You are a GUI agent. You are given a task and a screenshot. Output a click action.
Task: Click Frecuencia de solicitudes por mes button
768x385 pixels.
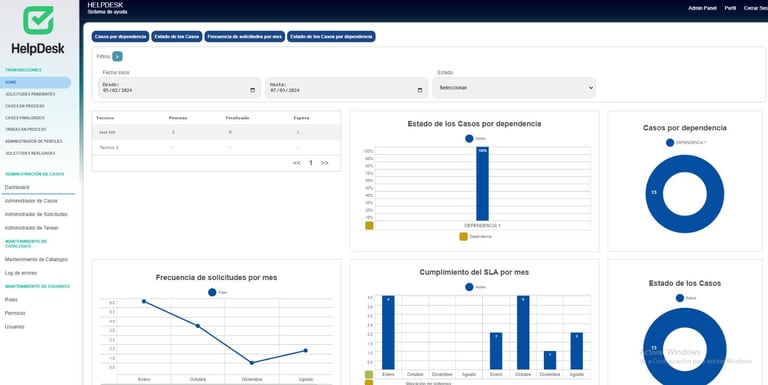click(x=244, y=37)
